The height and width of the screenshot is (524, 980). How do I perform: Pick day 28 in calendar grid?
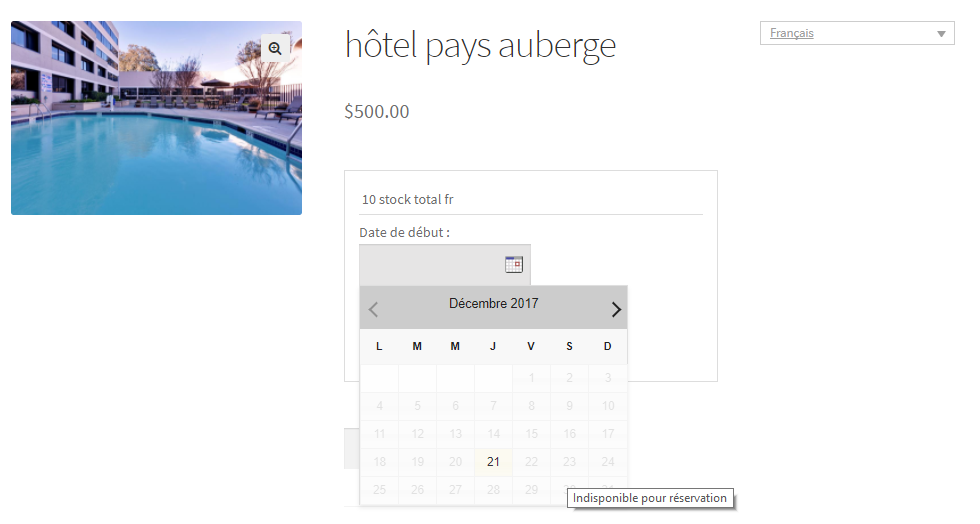(x=493, y=490)
